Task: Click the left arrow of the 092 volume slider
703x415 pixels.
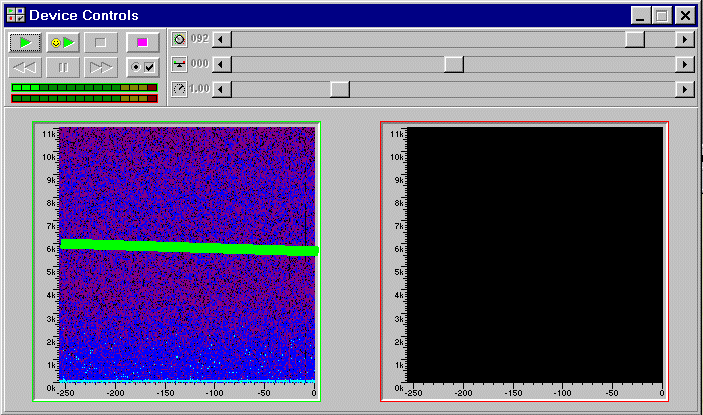Action: click(x=221, y=39)
